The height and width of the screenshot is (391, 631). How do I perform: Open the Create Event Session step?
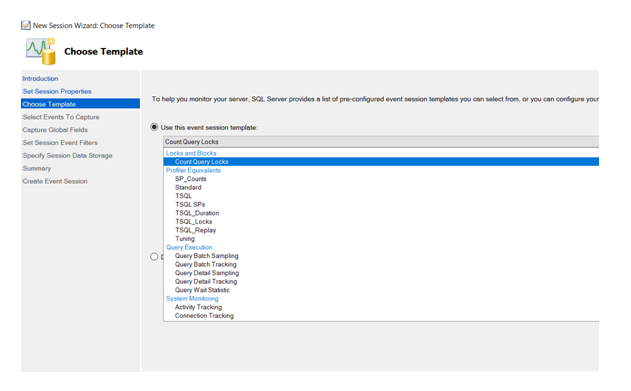click(x=55, y=181)
